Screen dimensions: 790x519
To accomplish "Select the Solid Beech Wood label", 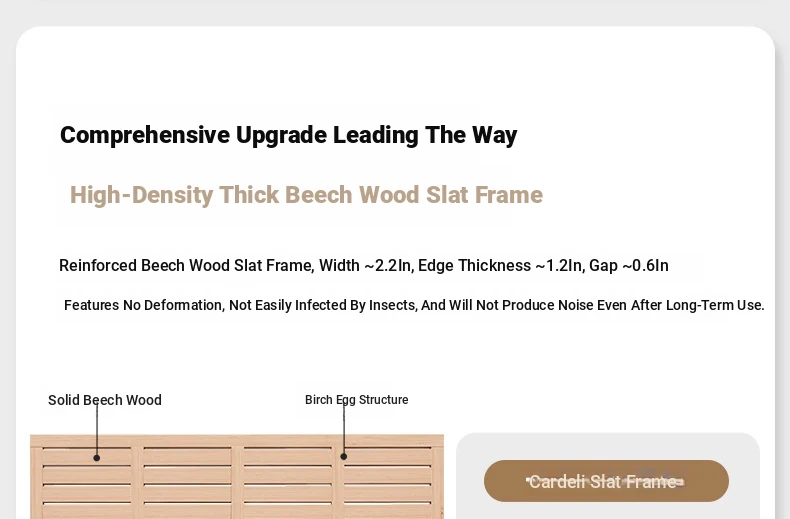I will [x=105, y=400].
